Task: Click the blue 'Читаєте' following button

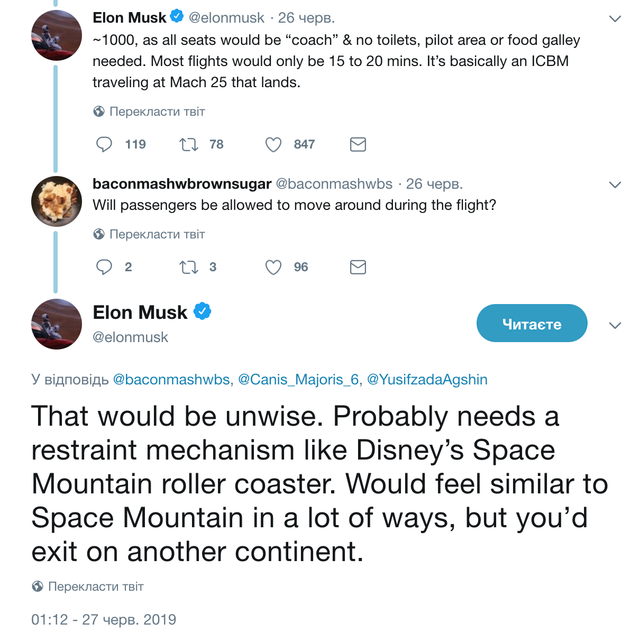Action: pos(531,324)
